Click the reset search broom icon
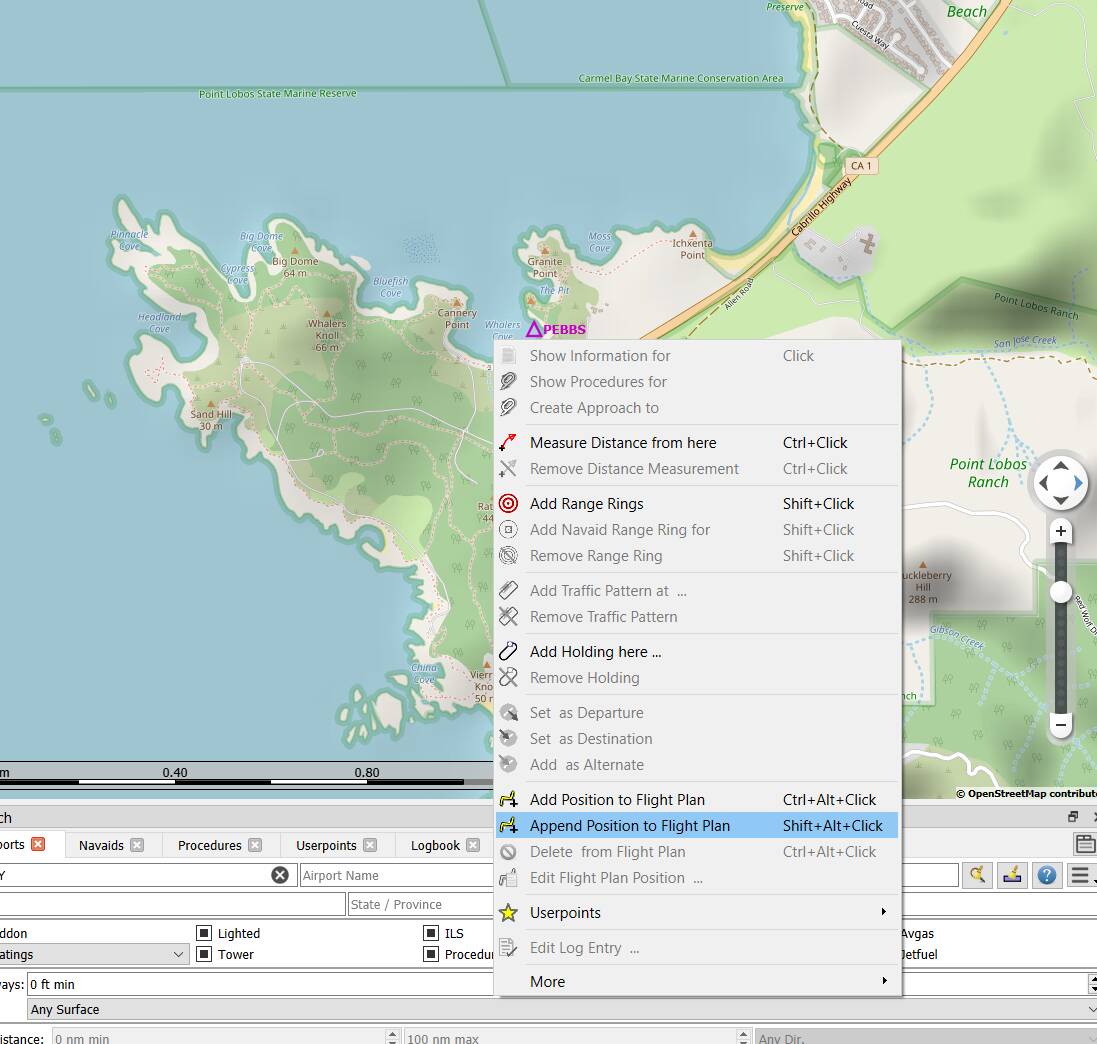1097x1044 pixels. pyautogui.click(x=977, y=875)
